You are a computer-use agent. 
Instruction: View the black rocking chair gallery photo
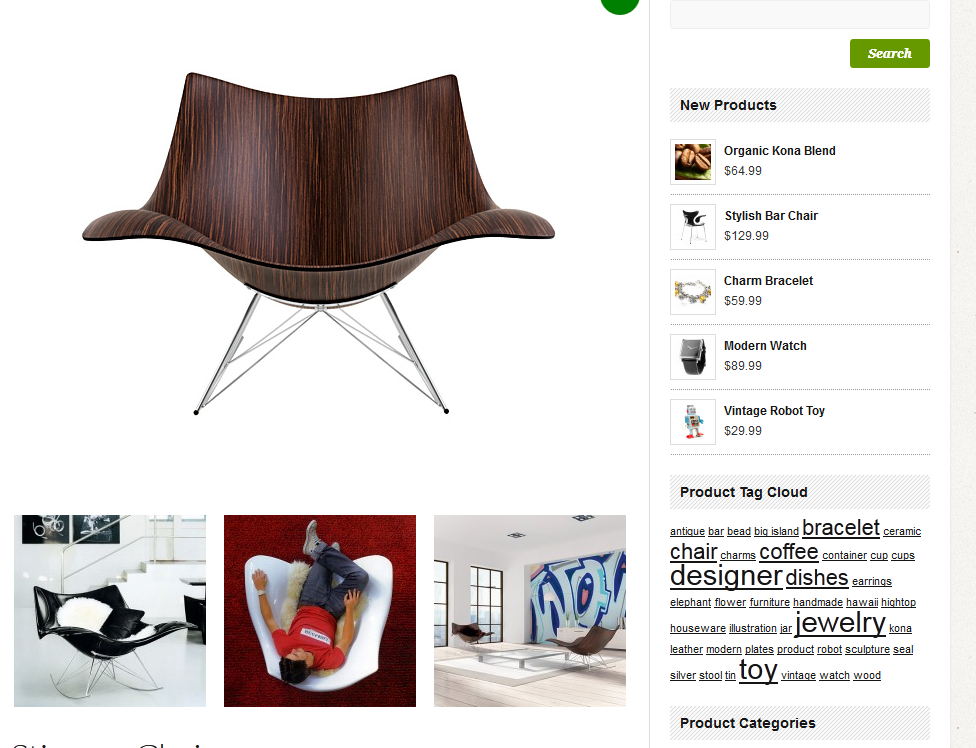point(110,610)
